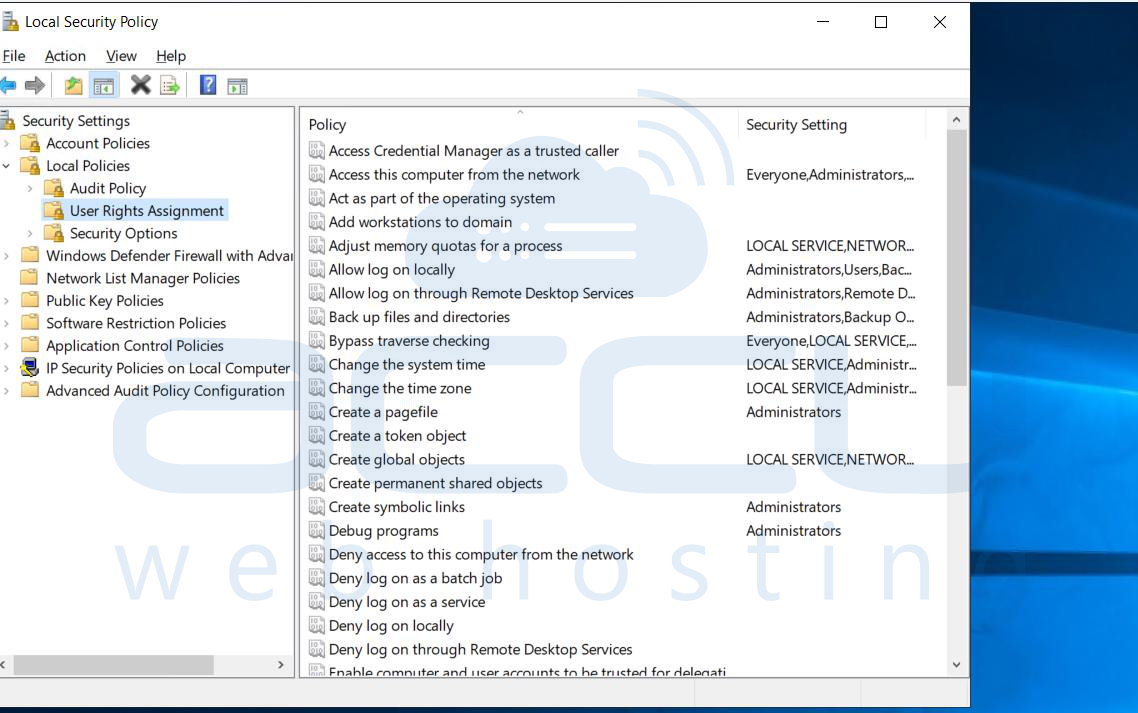Click the Export List toolbar icon
The image size is (1138, 713).
click(x=170, y=86)
